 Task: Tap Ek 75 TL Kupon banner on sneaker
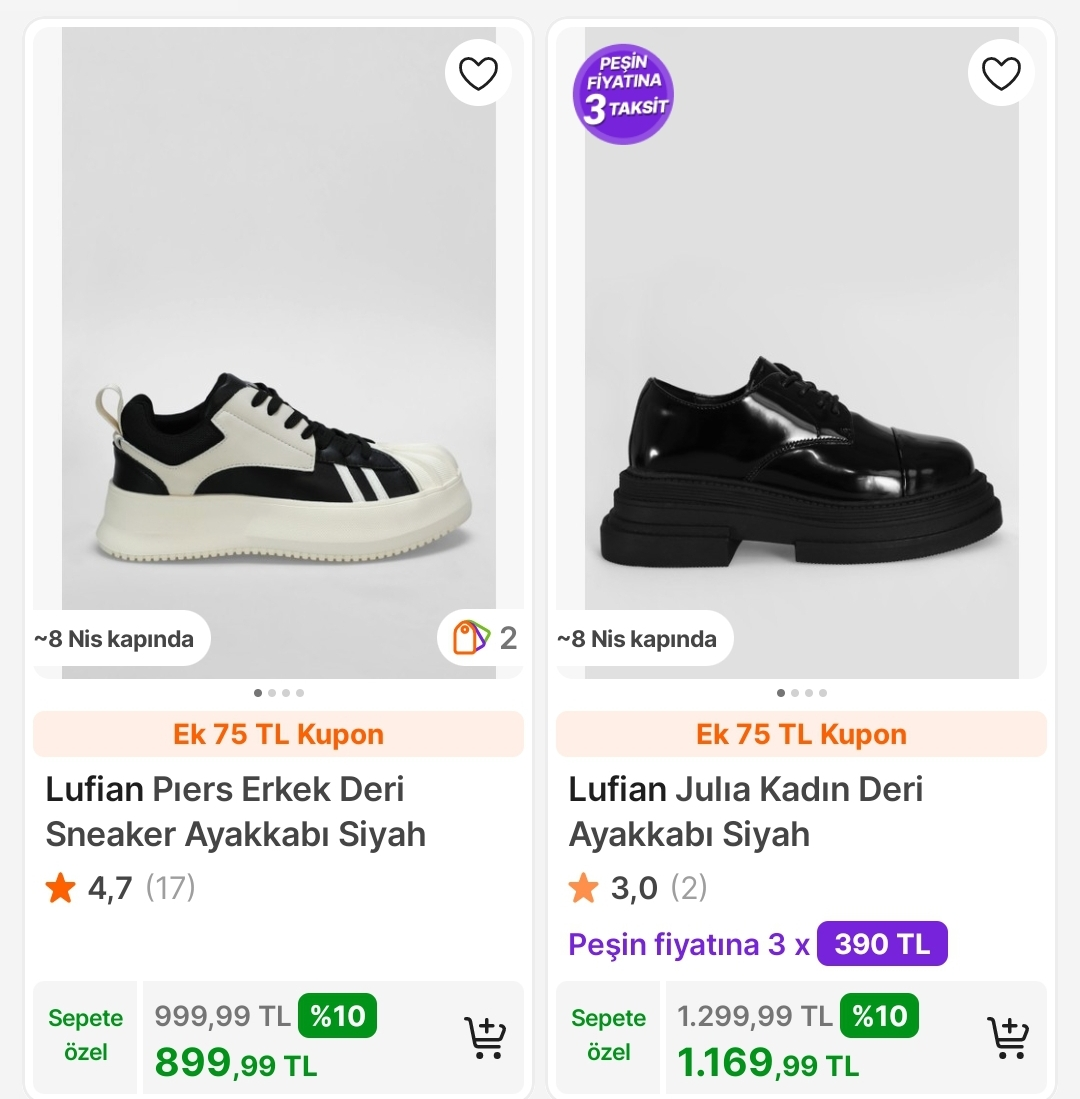278,734
